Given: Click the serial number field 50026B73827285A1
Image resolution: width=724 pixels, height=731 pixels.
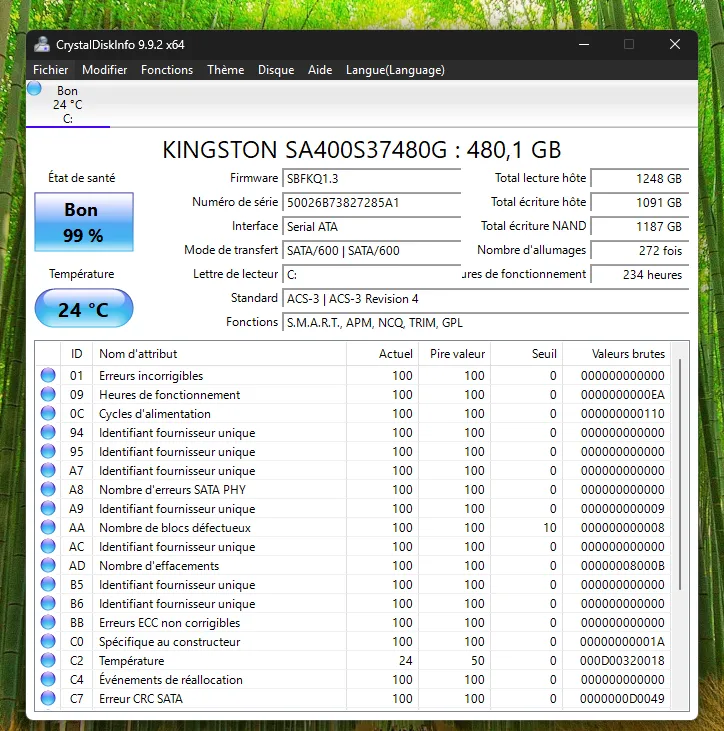Looking at the screenshot, I should 372,202.
